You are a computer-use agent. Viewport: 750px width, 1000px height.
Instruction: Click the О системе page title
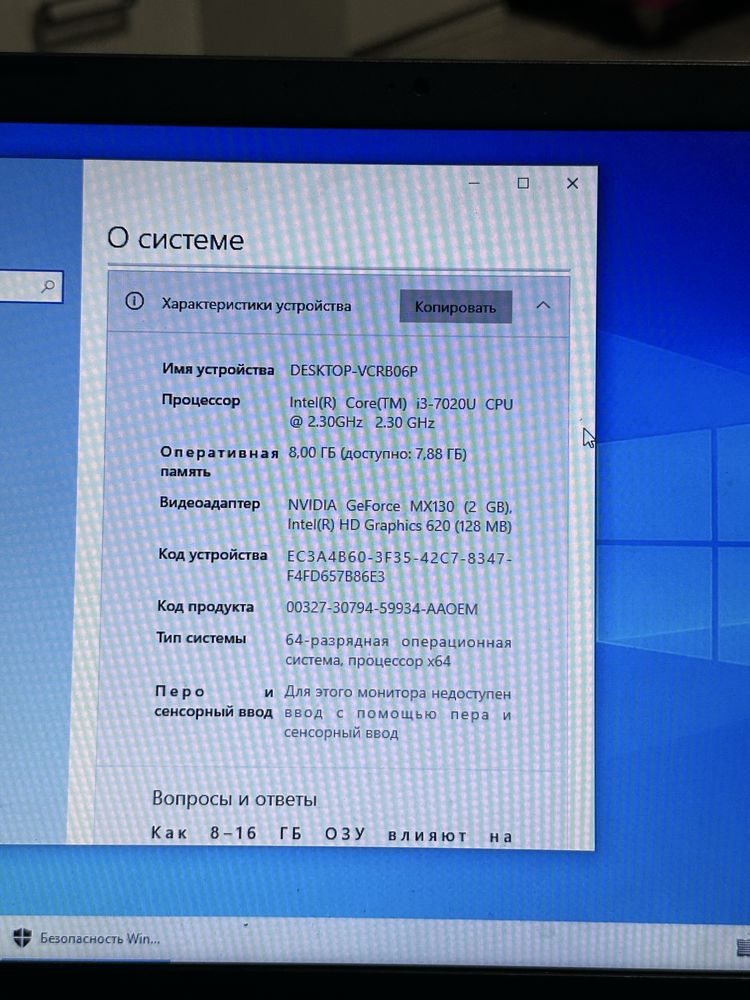175,239
